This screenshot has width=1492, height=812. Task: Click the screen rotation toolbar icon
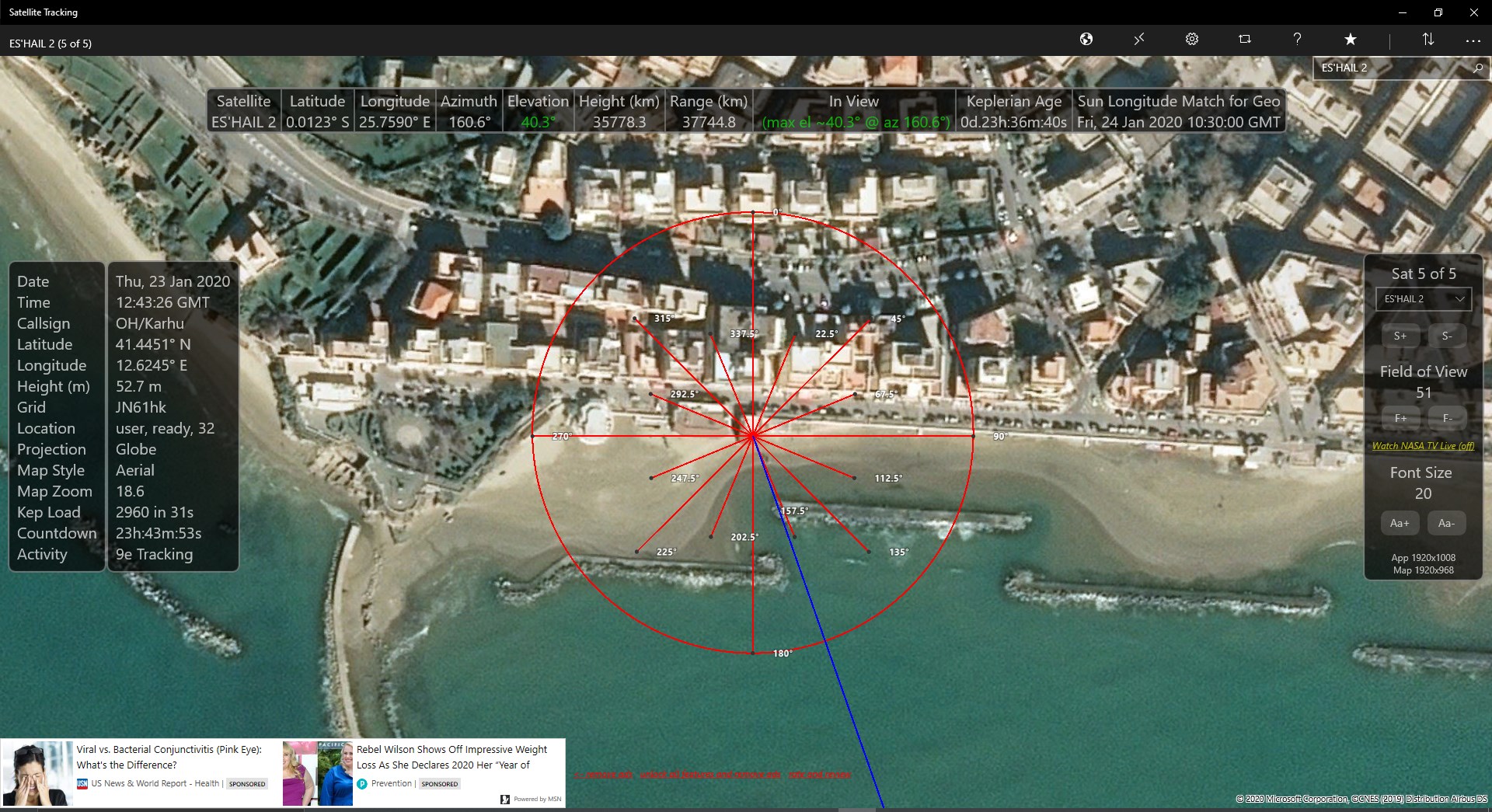pyautogui.click(x=1244, y=39)
